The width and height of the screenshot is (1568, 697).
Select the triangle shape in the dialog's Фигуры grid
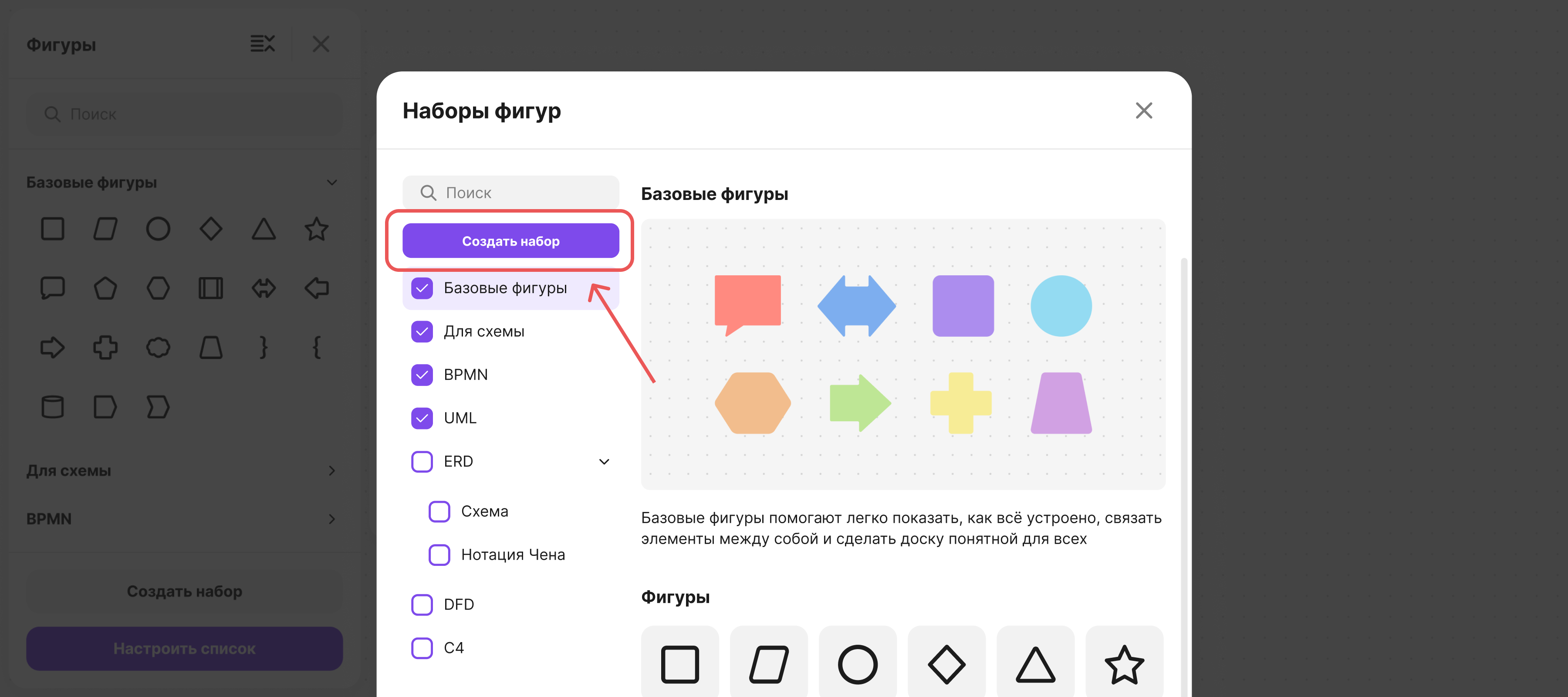tap(1035, 664)
